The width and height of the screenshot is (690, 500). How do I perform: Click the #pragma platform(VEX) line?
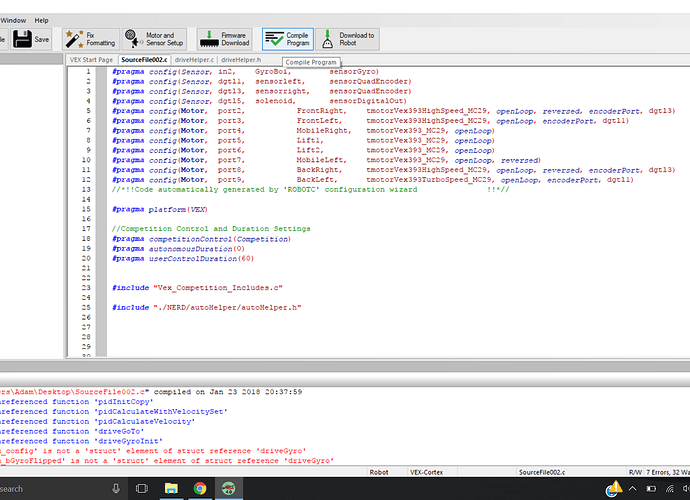(160, 209)
